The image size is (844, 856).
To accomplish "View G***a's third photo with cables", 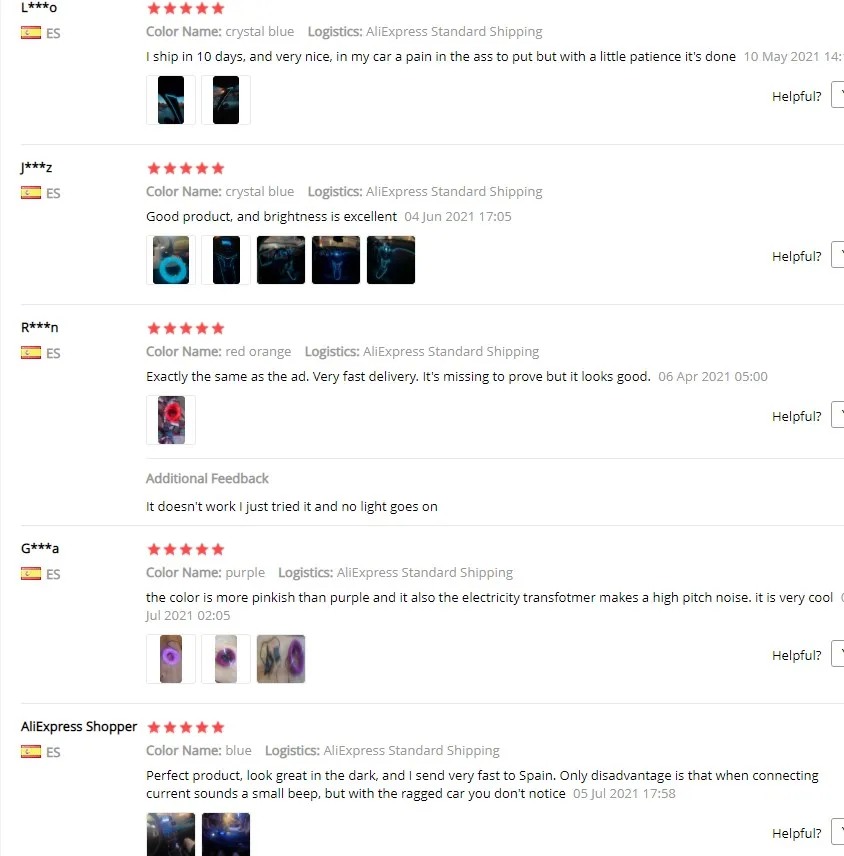I will pos(281,659).
